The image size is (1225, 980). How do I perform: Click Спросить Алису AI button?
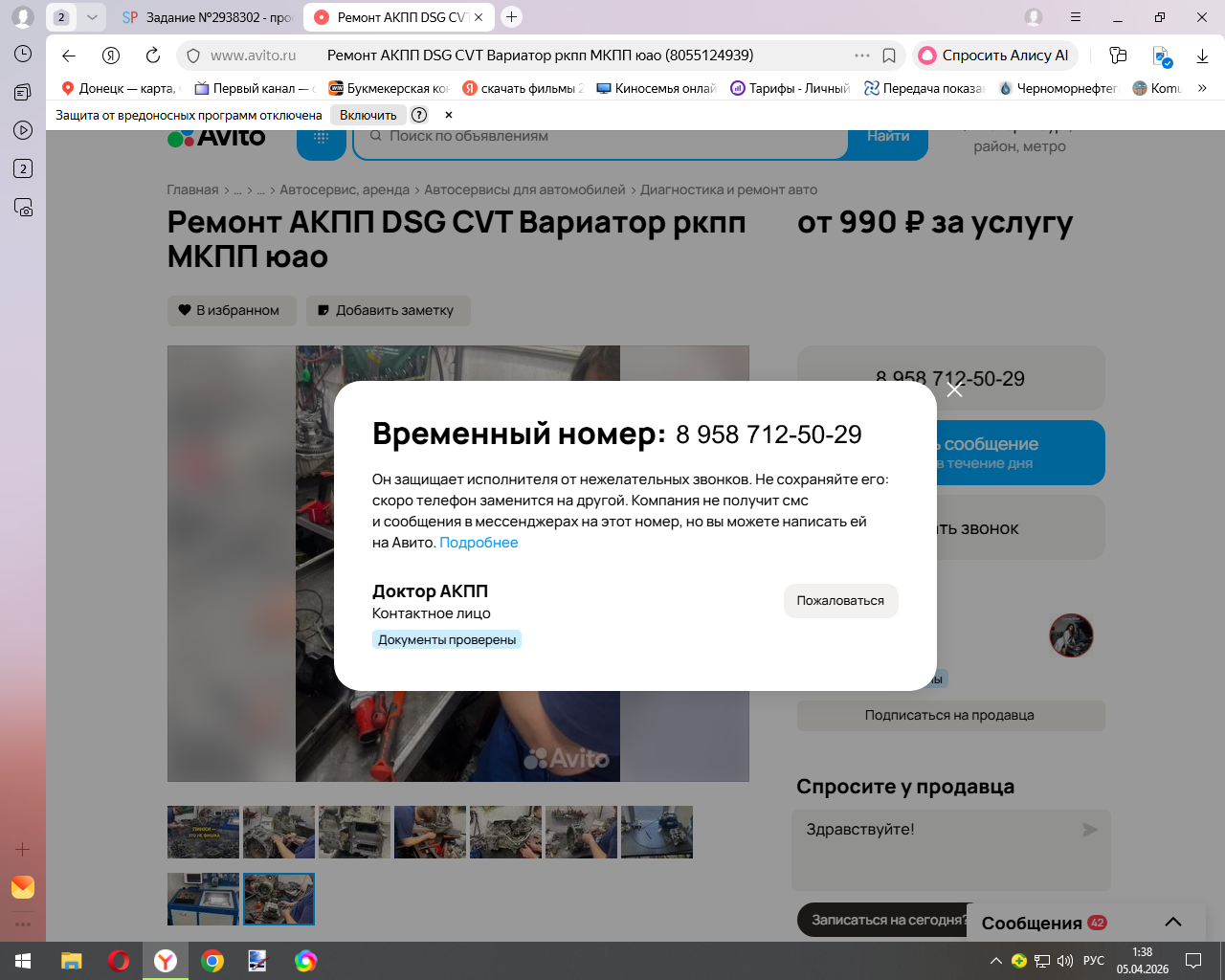coord(995,56)
